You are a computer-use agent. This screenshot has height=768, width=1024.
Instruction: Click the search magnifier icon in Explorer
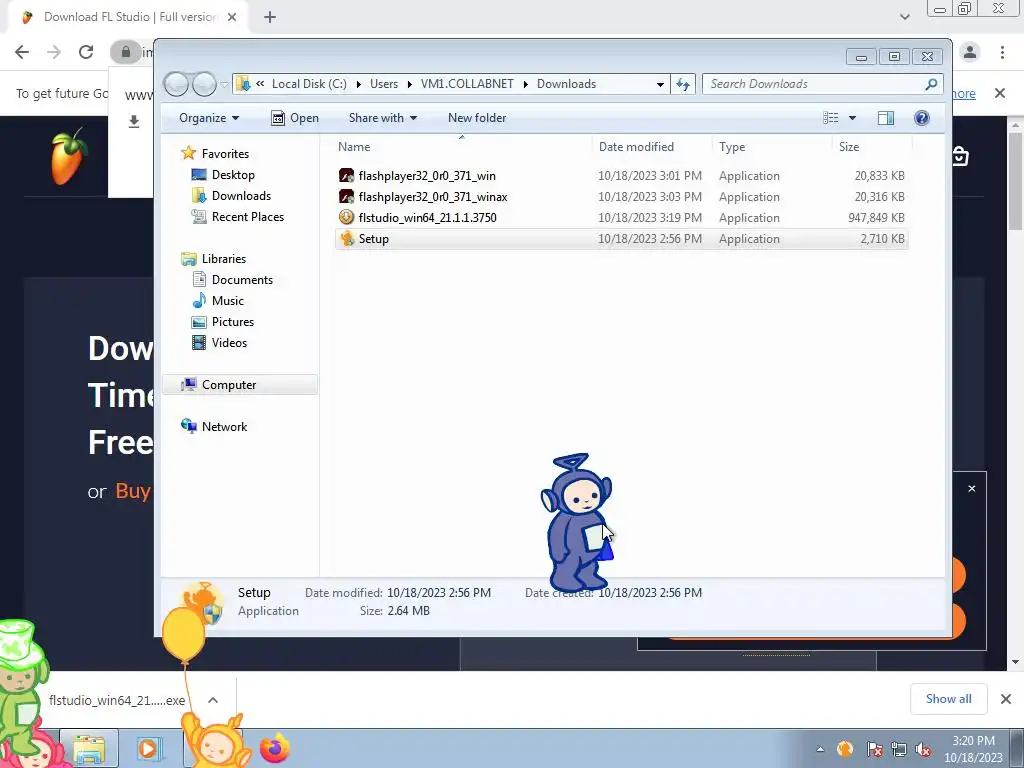pos(931,84)
